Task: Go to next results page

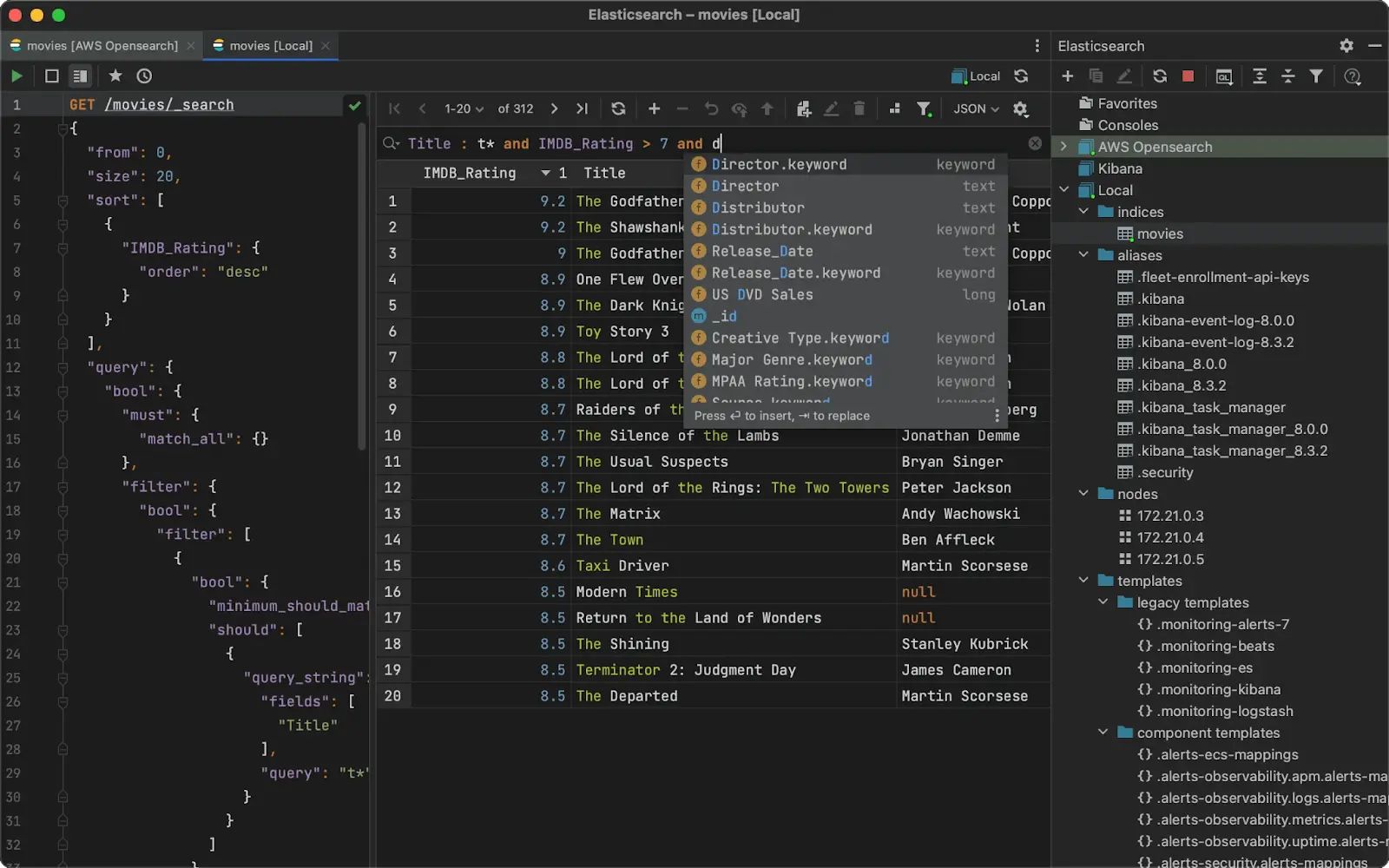Action: pyautogui.click(x=554, y=108)
